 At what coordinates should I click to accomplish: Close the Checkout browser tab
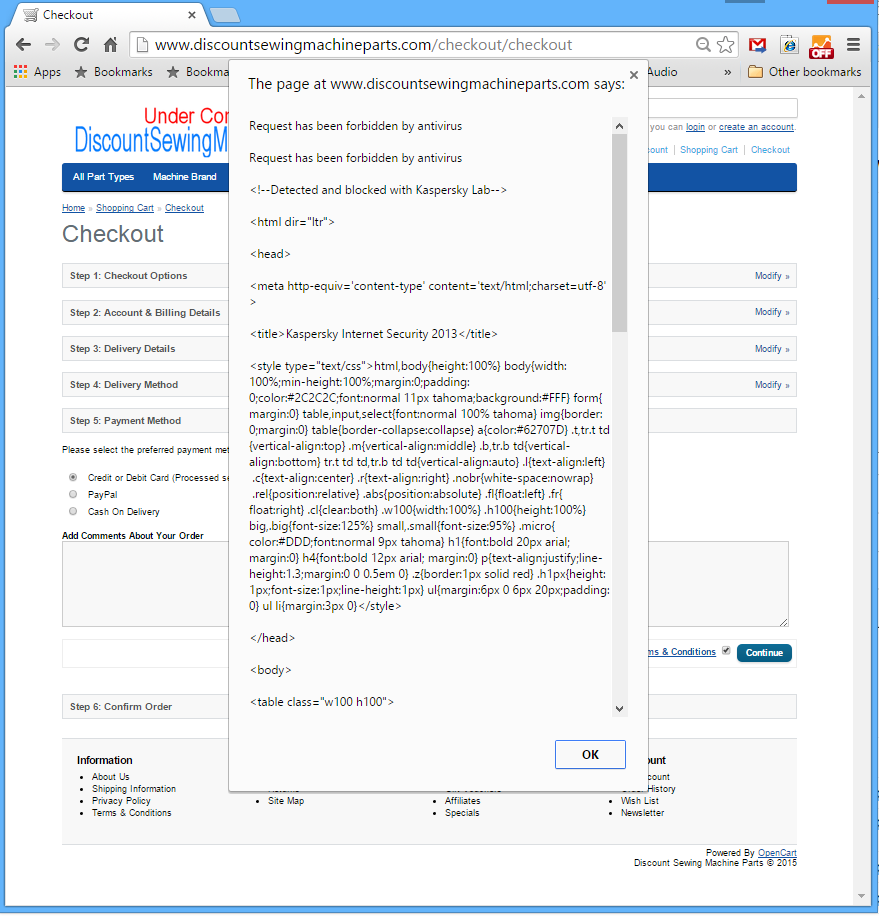coord(192,15)
